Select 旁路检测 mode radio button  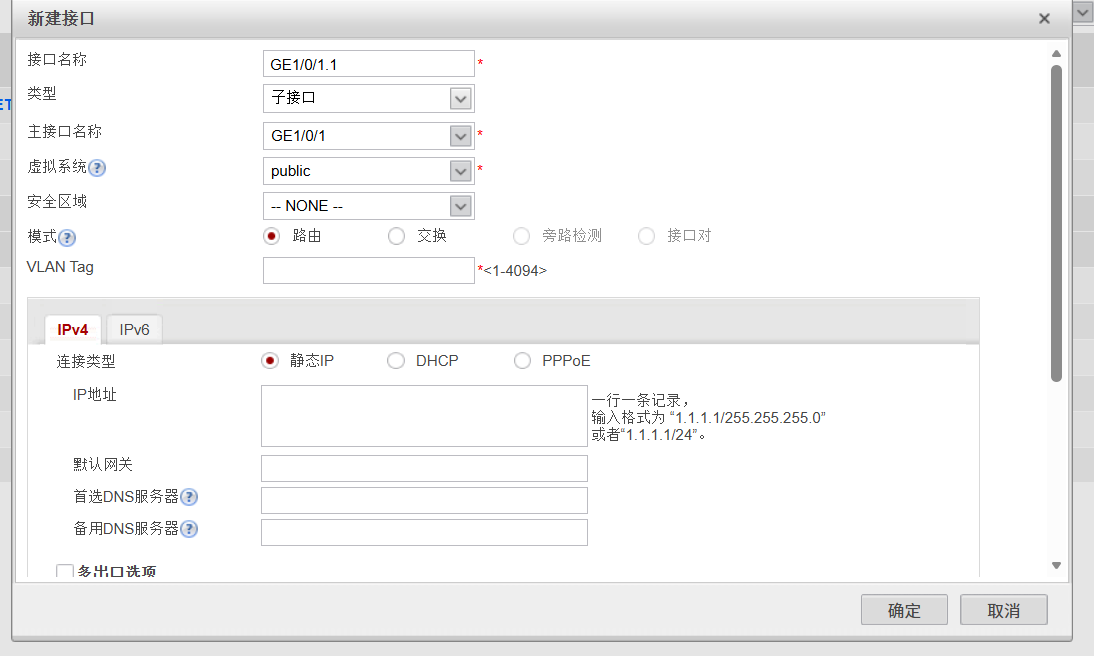point(521,236)
